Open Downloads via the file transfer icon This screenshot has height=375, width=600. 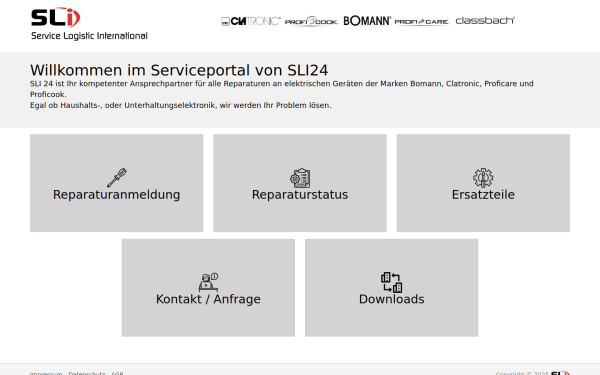(391, 282)
